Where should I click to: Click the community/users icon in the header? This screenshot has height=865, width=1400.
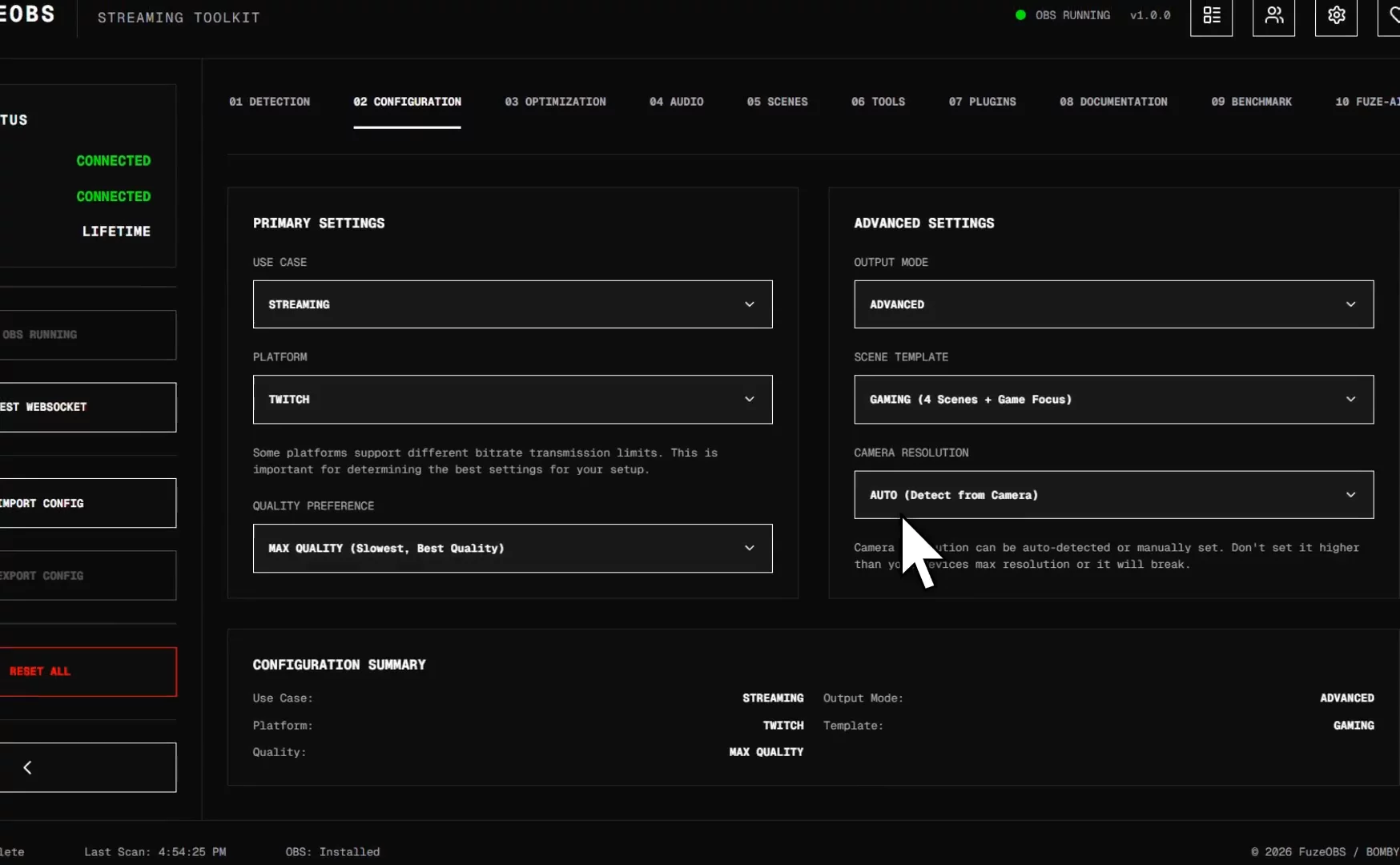click(x=1273, y=17)
